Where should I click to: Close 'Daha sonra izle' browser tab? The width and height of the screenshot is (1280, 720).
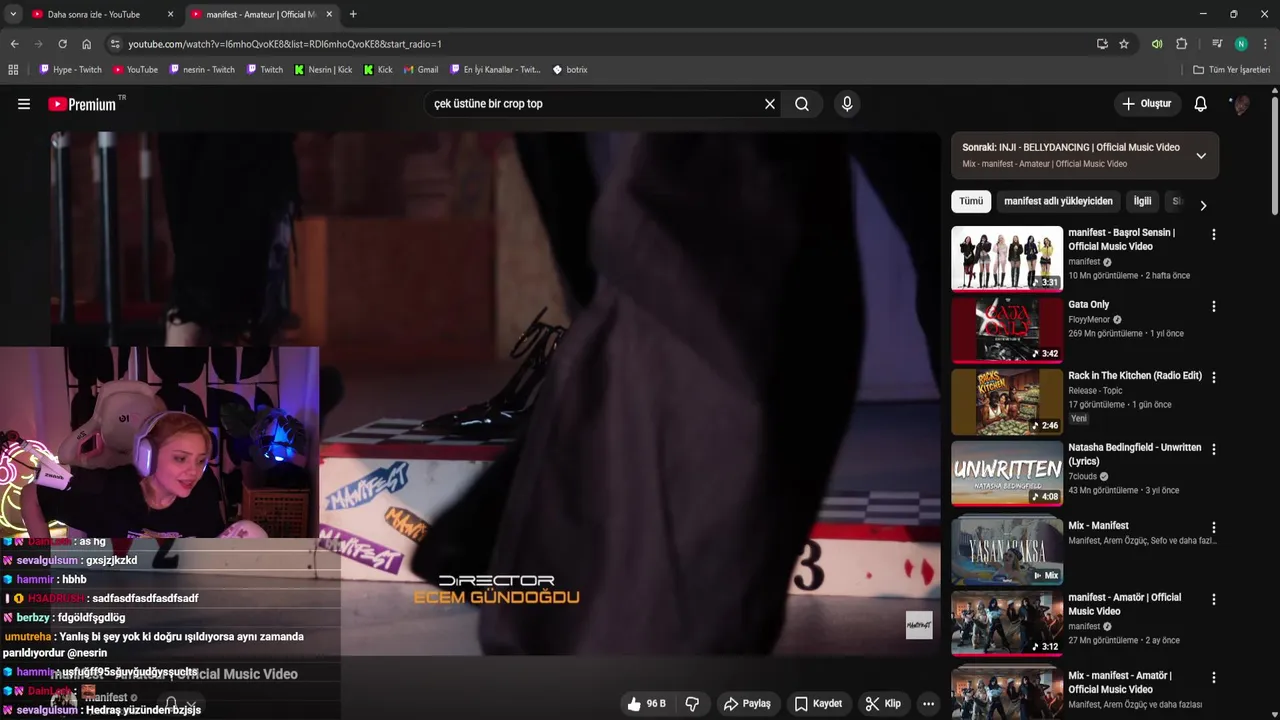pyautogui.click(x=170, y=14)
